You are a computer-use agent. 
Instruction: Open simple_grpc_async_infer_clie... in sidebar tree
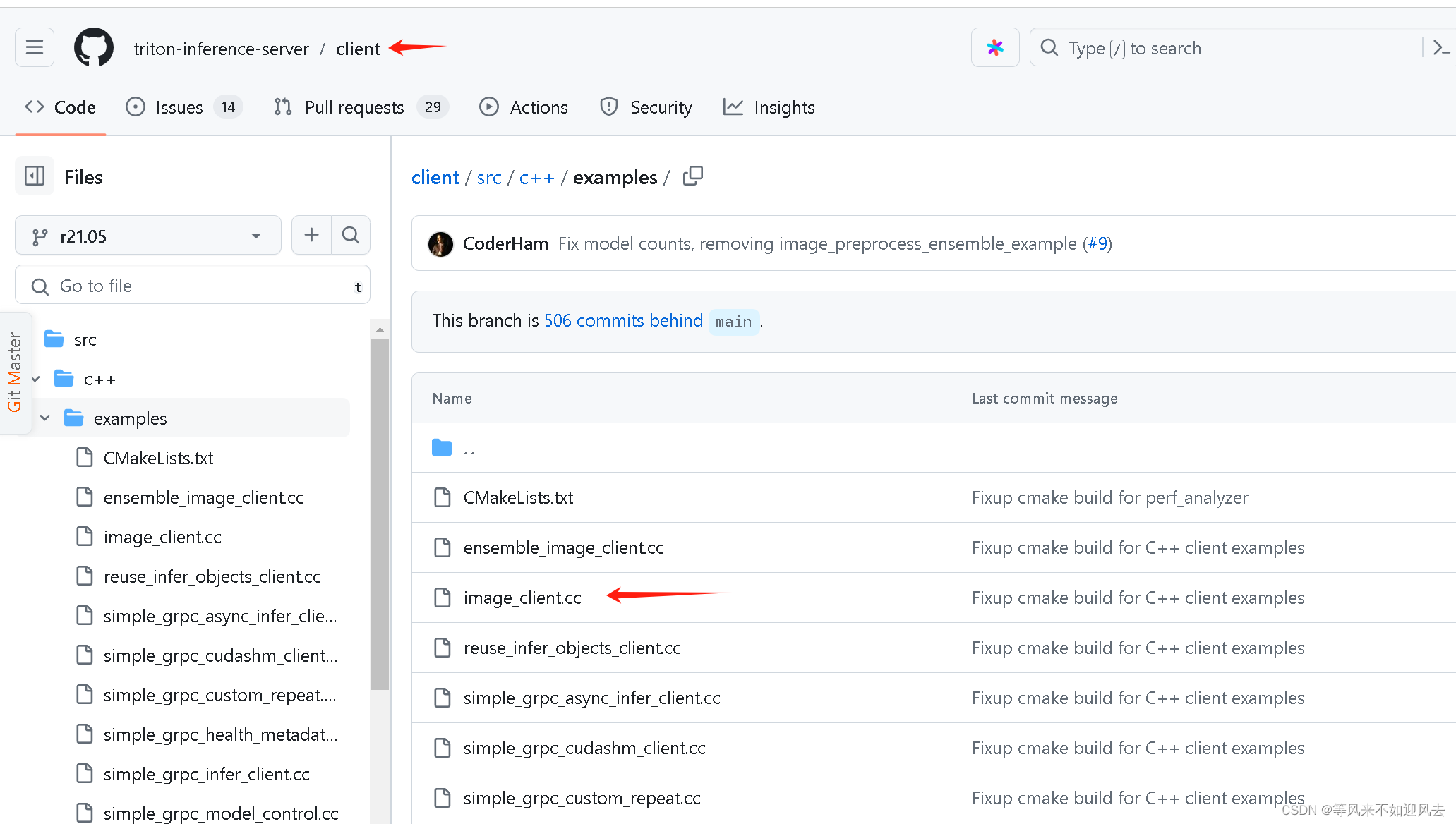pos(220,616)
